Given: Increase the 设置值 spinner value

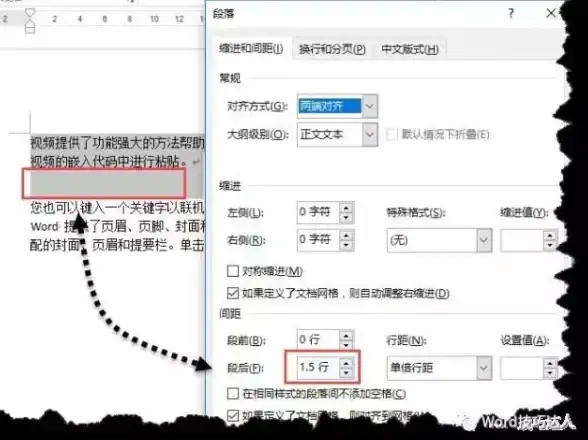Looking at the screenshot, I should click(550, 363).
